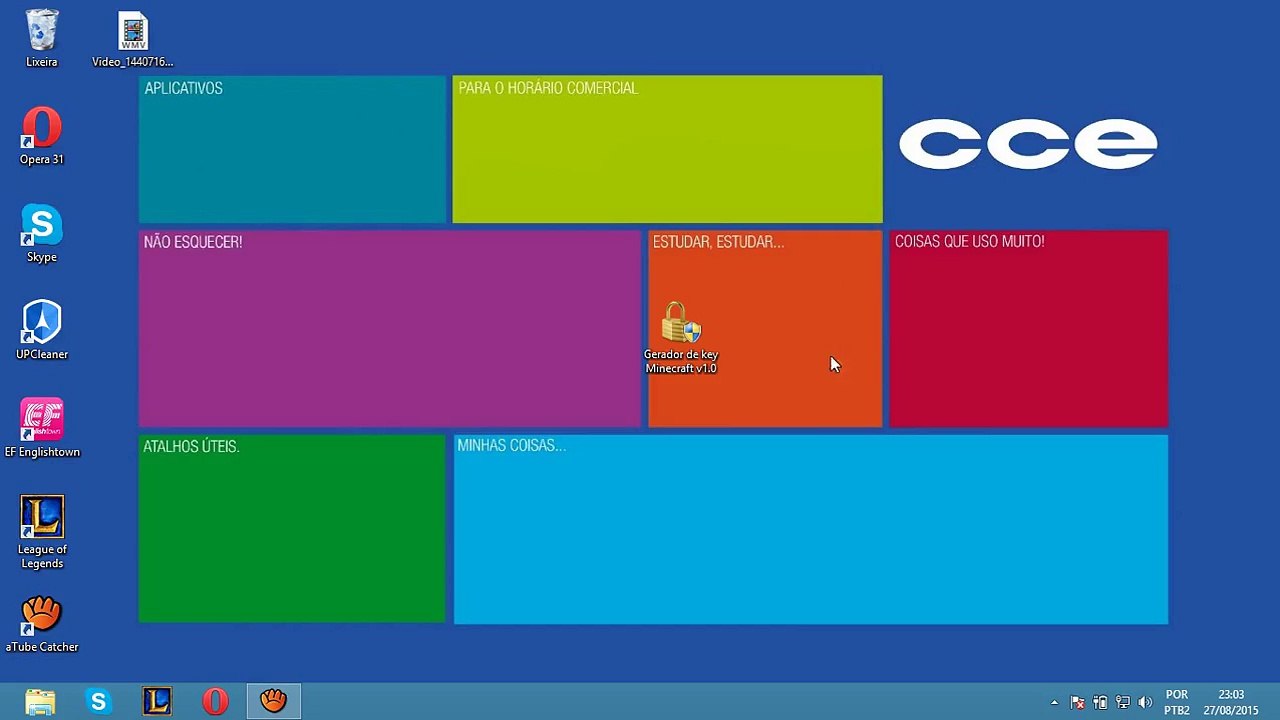This screenshot has width=1280, height=720.
Task: Open the battery power tray icon
Action: click(1100, 703)
